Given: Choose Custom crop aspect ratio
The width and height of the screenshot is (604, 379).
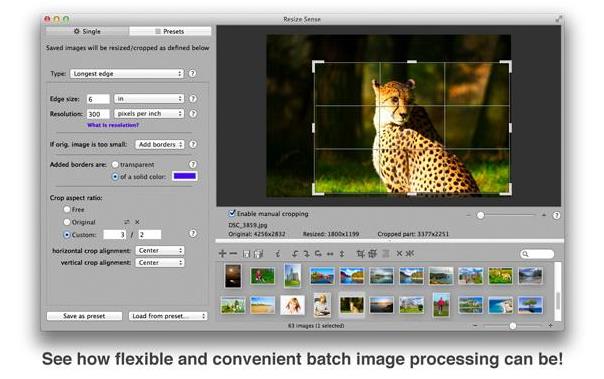Looking at the screenshot, I should click(x=67, y=235).
